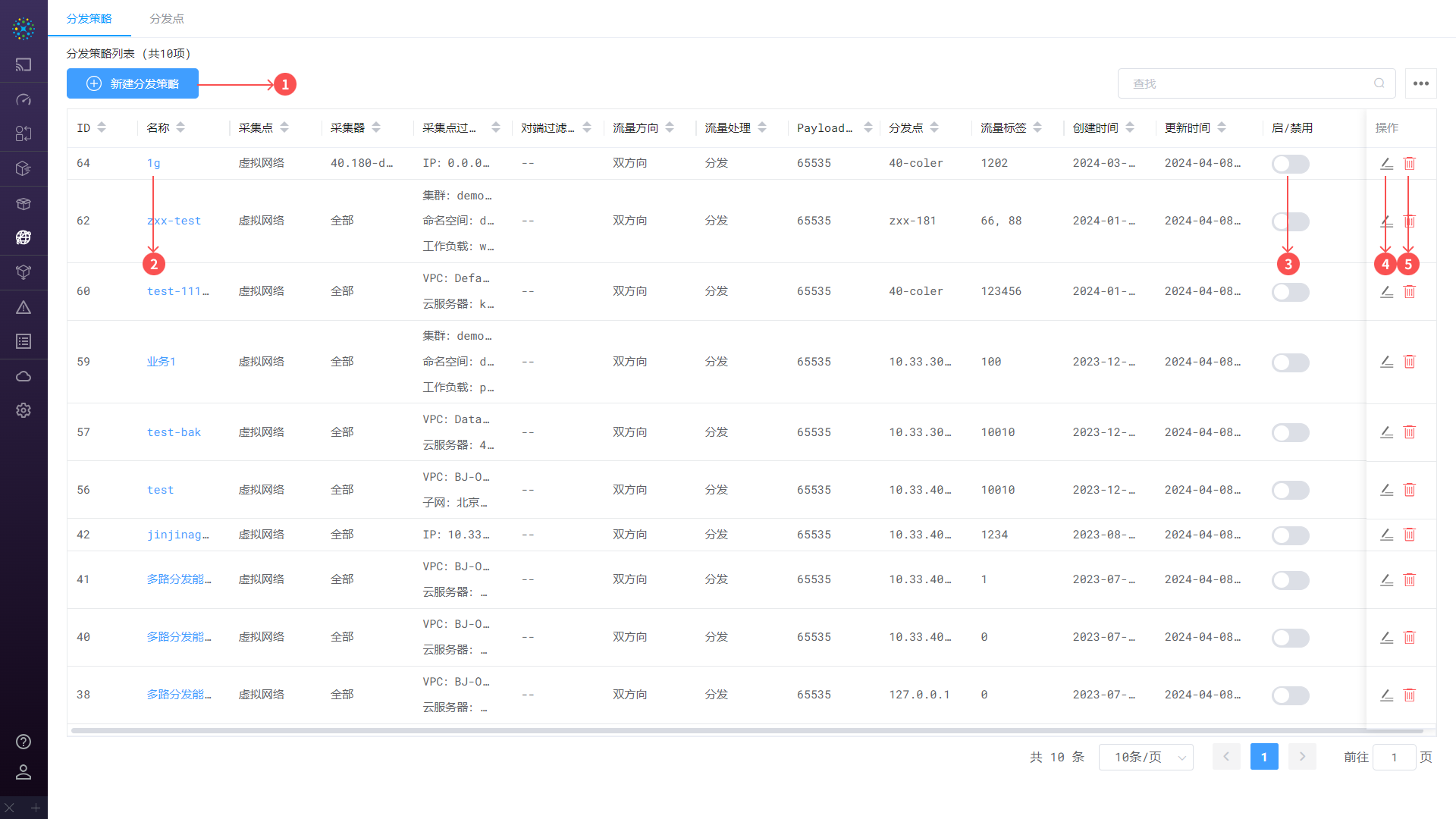Click the more options ellipsis button
This screenshot has height=819, width=1456.
(1421, 83)
